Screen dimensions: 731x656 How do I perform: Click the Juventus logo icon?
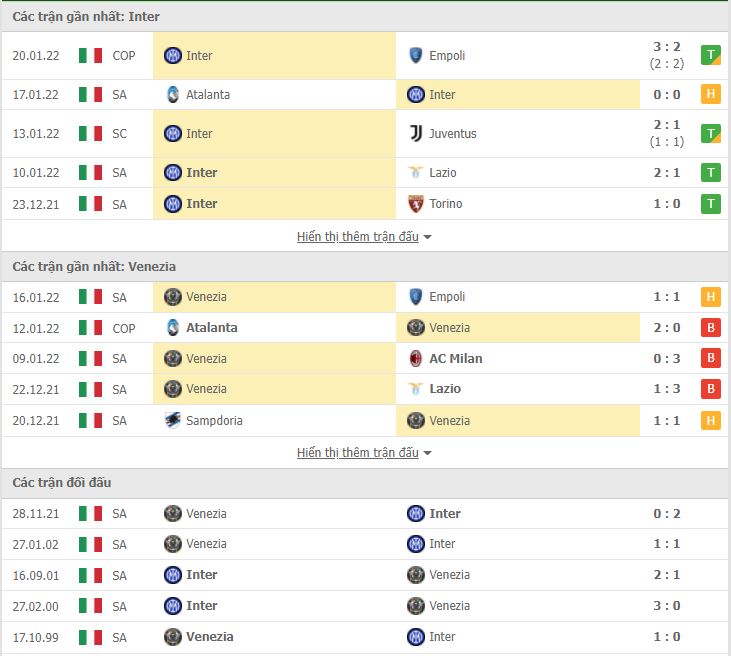click(416, 134)
